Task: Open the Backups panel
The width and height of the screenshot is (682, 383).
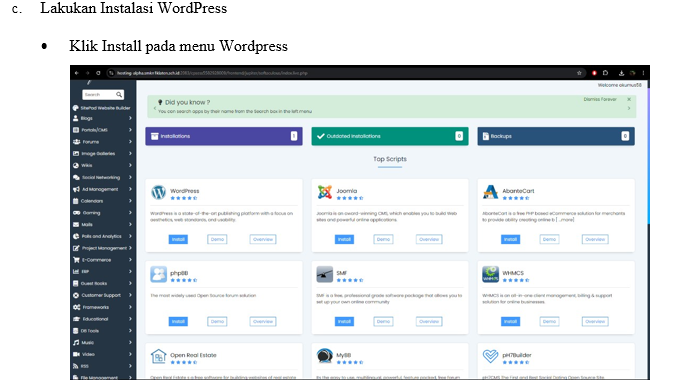Action: point(556,136)
